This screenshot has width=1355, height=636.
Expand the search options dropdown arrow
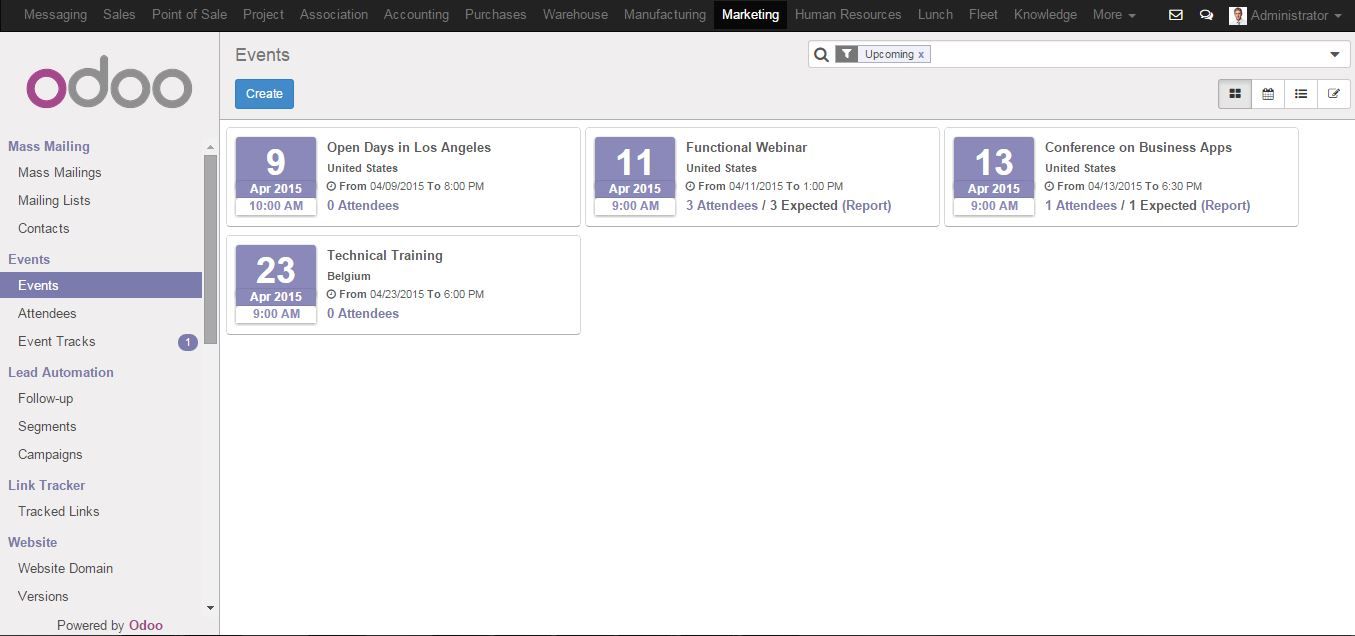click(x=1334, y=55)
